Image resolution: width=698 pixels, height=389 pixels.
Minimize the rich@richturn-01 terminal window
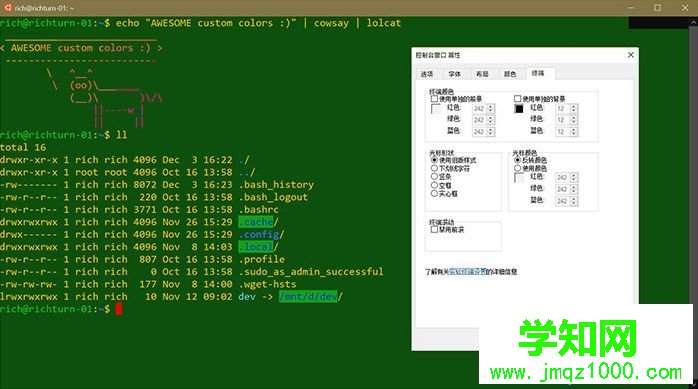click(x=631, y=8)
